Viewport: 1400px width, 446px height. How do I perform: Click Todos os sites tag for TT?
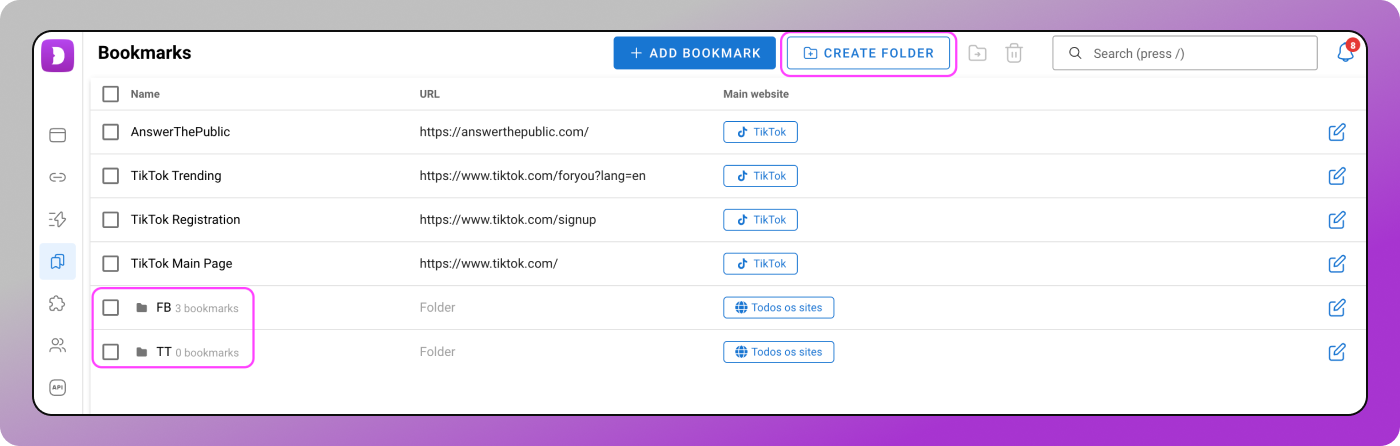[x=779, y=352]
